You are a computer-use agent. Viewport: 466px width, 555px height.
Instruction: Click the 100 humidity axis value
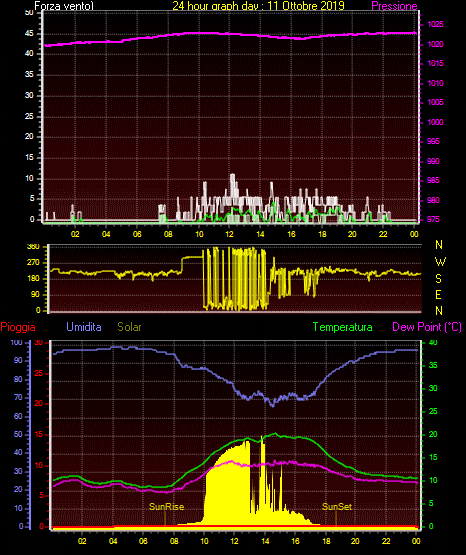coord(16,342)
